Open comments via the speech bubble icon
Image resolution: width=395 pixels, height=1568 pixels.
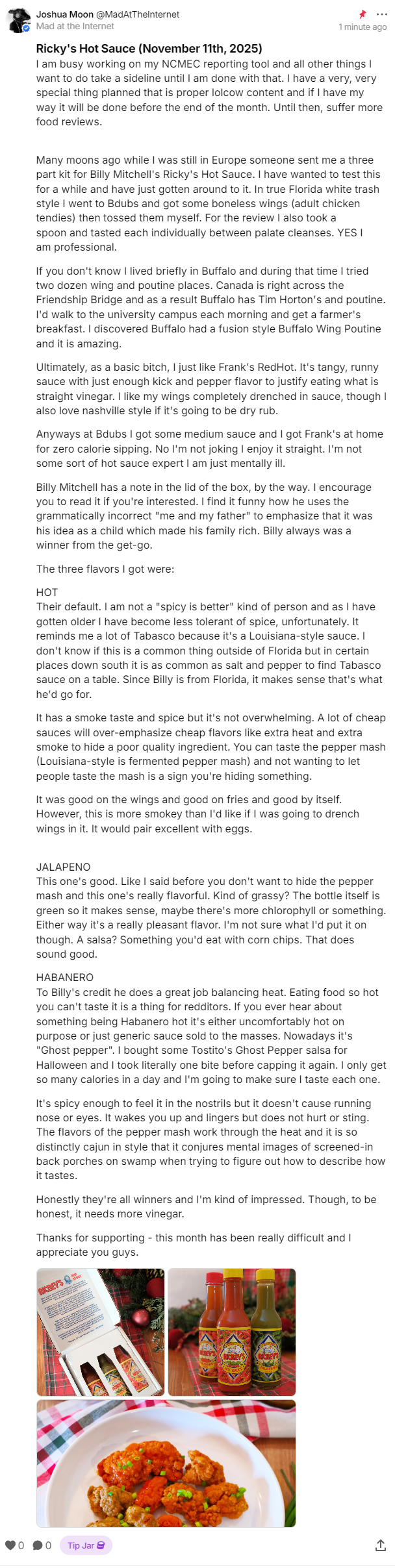38,1545
